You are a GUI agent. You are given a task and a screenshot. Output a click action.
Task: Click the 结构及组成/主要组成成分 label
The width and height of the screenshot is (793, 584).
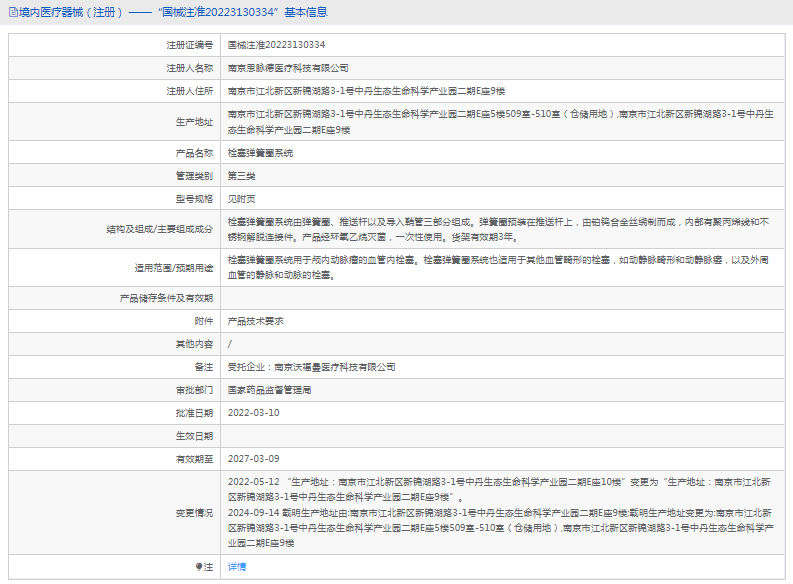point(159,229)
